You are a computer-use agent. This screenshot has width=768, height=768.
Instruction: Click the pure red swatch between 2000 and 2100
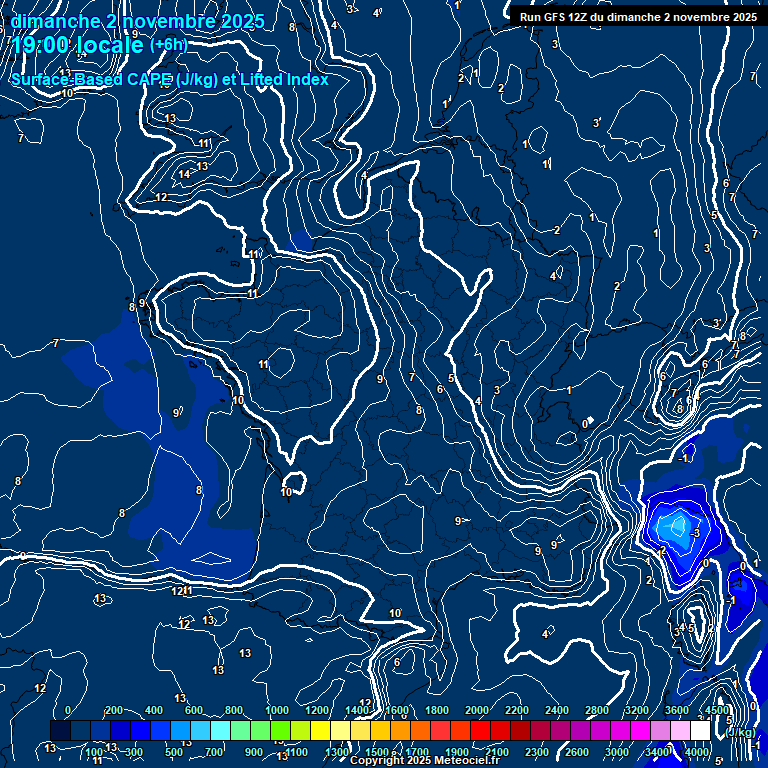tap(480, 730)
